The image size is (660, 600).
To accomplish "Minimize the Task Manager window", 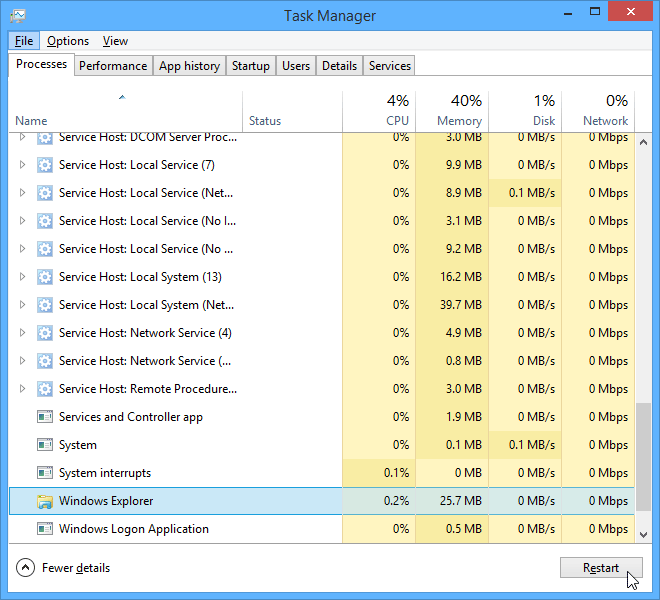I will [x=568, y=12].
